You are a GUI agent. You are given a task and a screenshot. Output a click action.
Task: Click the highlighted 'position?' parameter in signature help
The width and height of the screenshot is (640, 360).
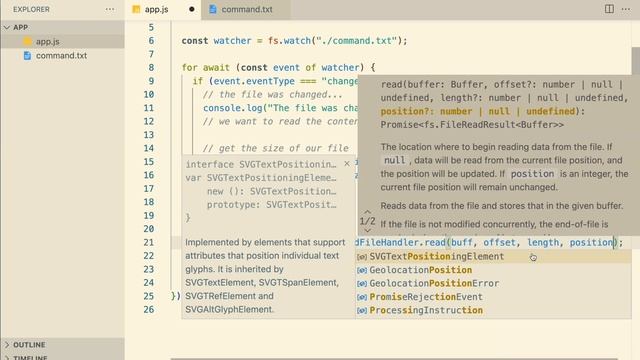pyautogui.click(x=478, y=111)
